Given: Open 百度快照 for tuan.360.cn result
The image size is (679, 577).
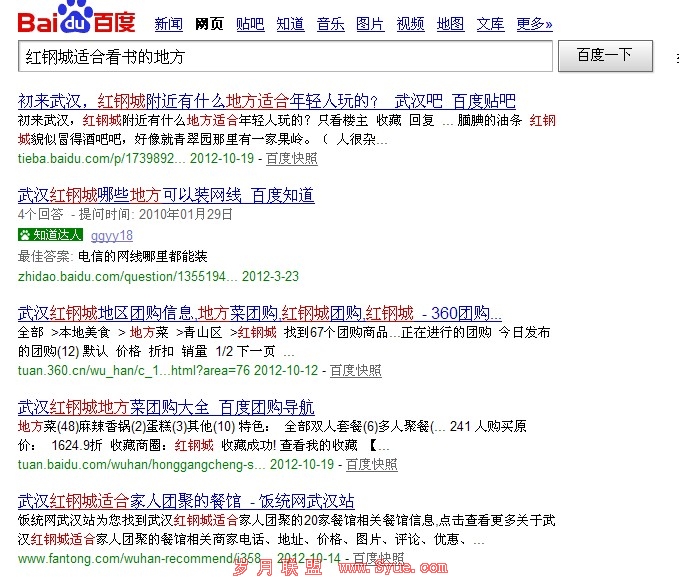Looking at the screenshot, I should pyautogui.click(x=356, y=370).
